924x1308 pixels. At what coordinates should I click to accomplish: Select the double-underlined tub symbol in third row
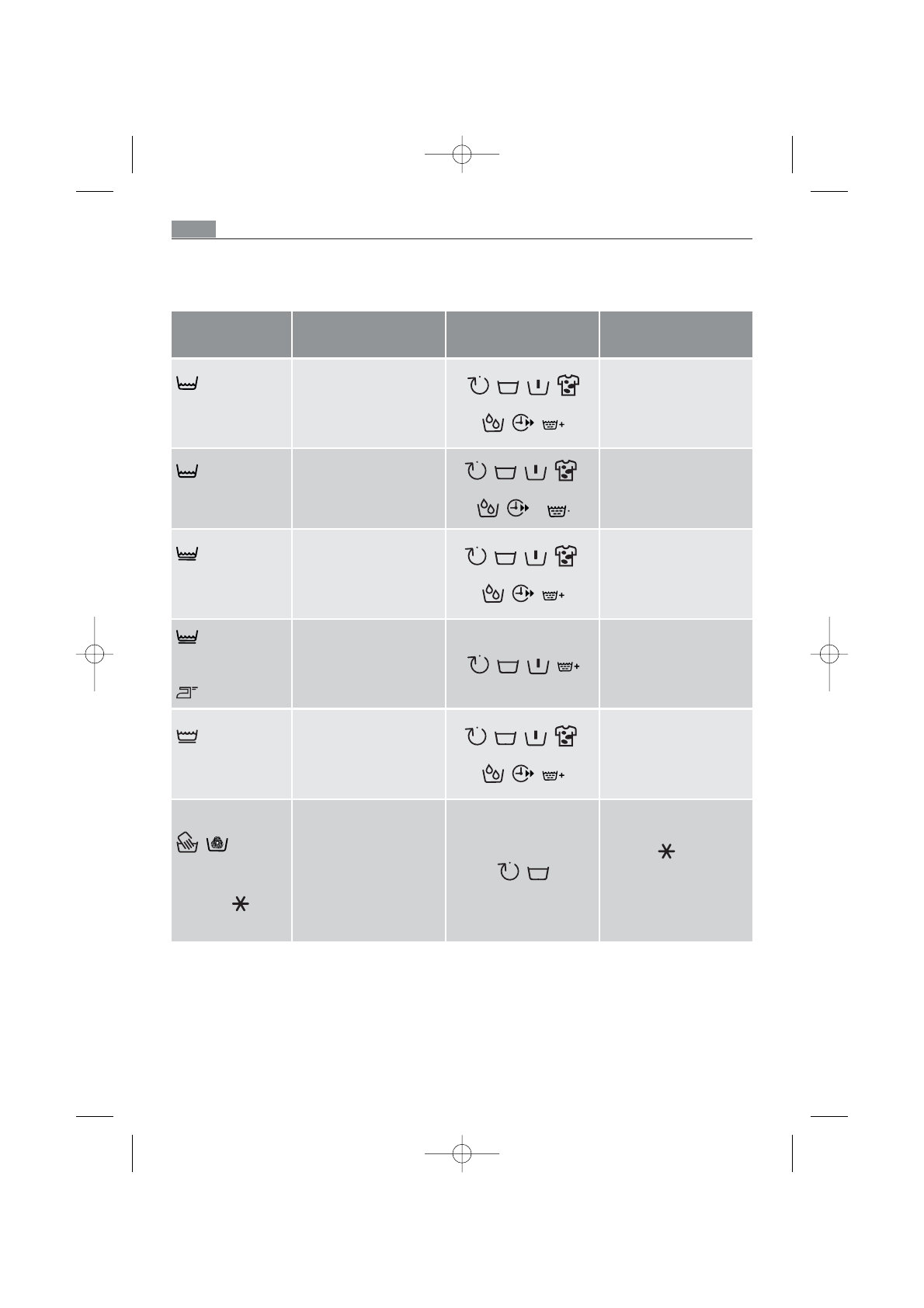189,554
